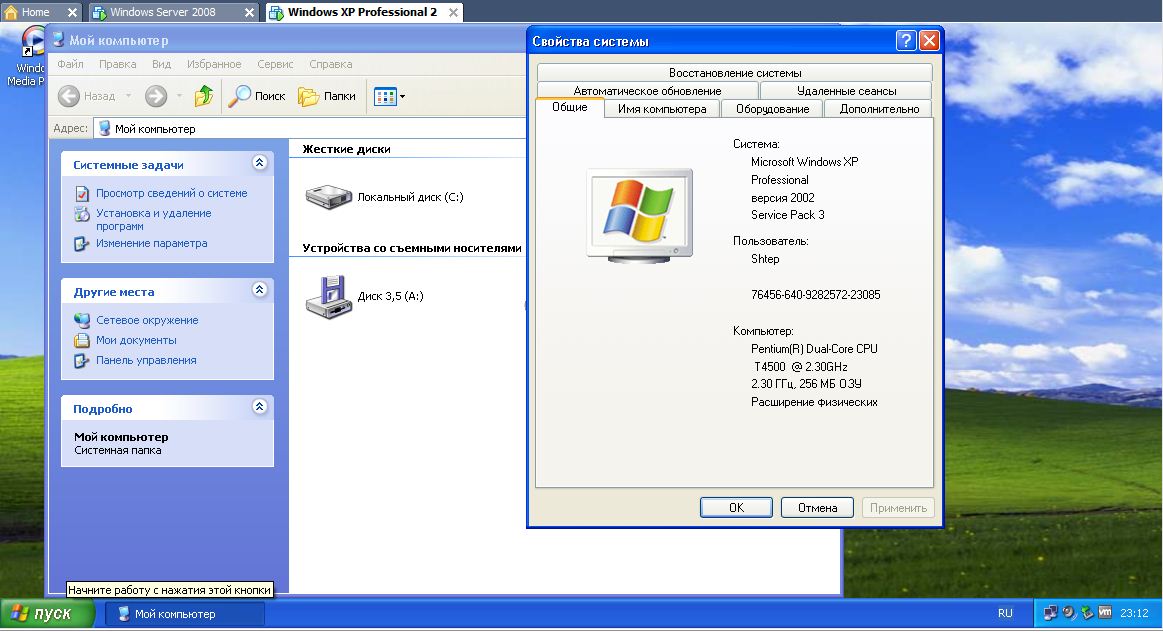Select the Локальный диск (C:) drive icon
Image resolution: width=1163 pixels, height=632 pixels.
[x=329, y=197]
